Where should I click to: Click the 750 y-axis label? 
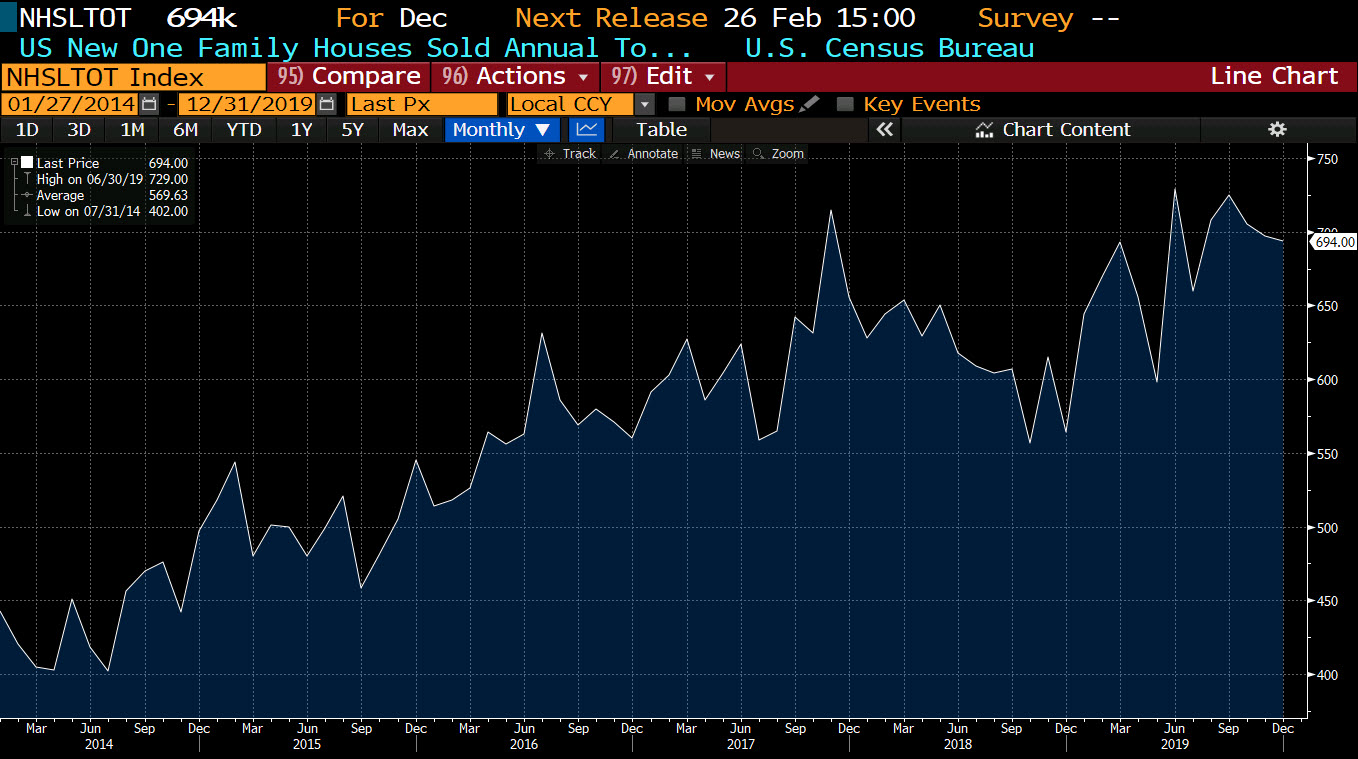pyautogui.click(x=1328, y=158)
